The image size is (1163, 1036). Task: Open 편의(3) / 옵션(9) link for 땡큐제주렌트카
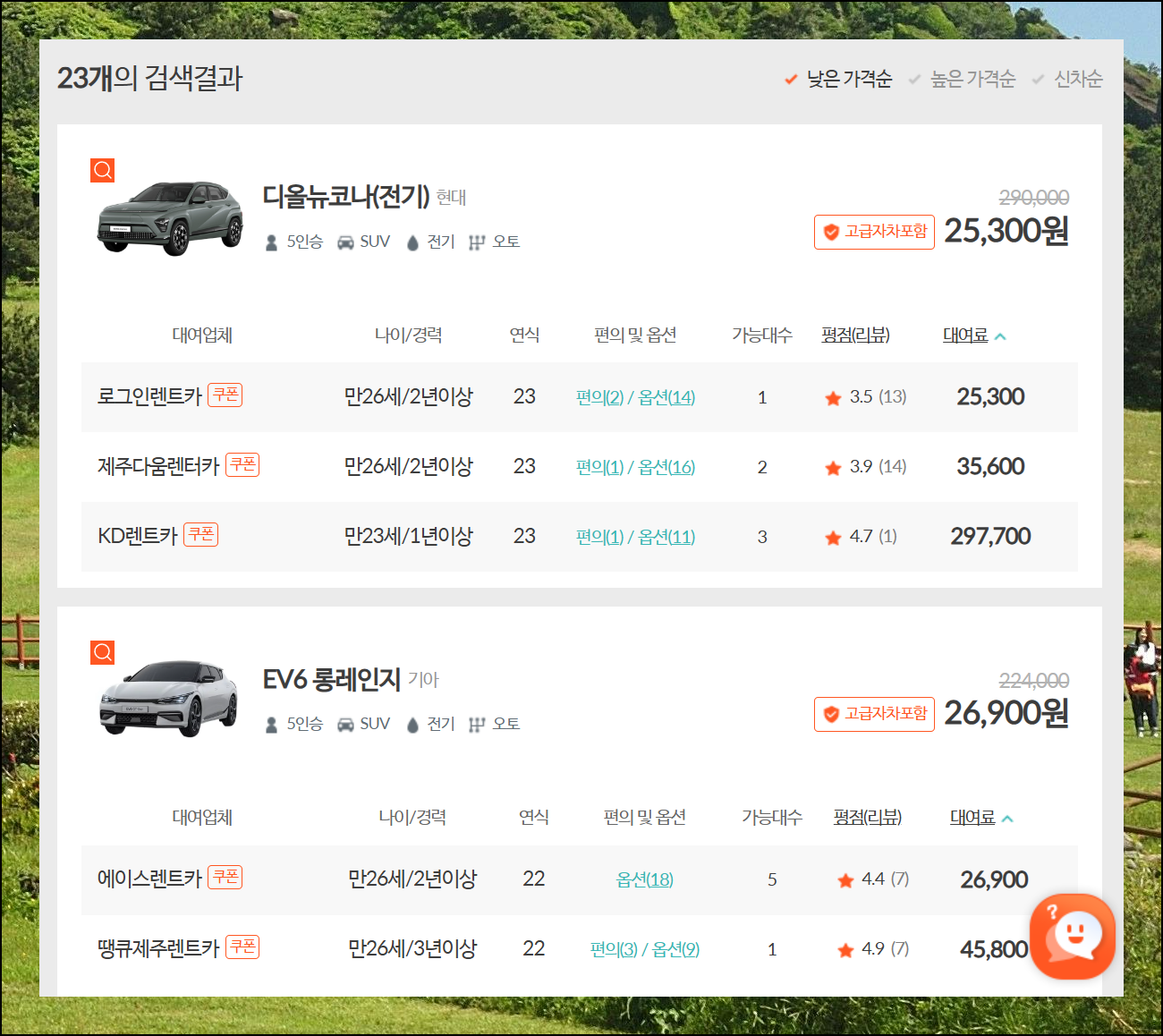pyautogui.click(x=645, y=949)
